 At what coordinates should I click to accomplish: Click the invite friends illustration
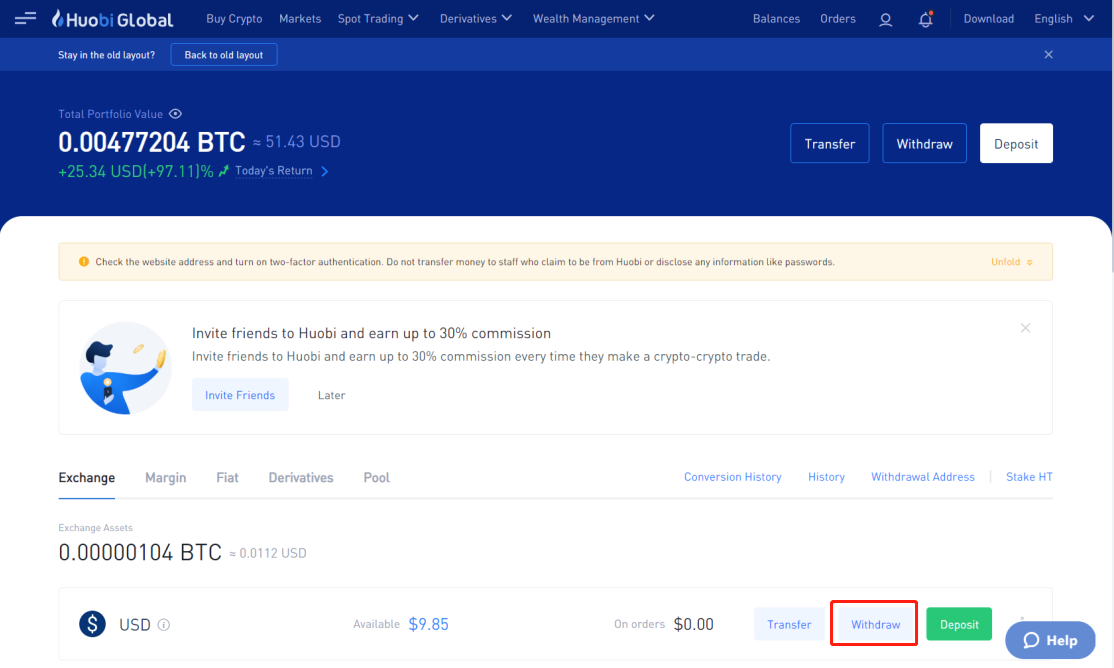point(126,367)
